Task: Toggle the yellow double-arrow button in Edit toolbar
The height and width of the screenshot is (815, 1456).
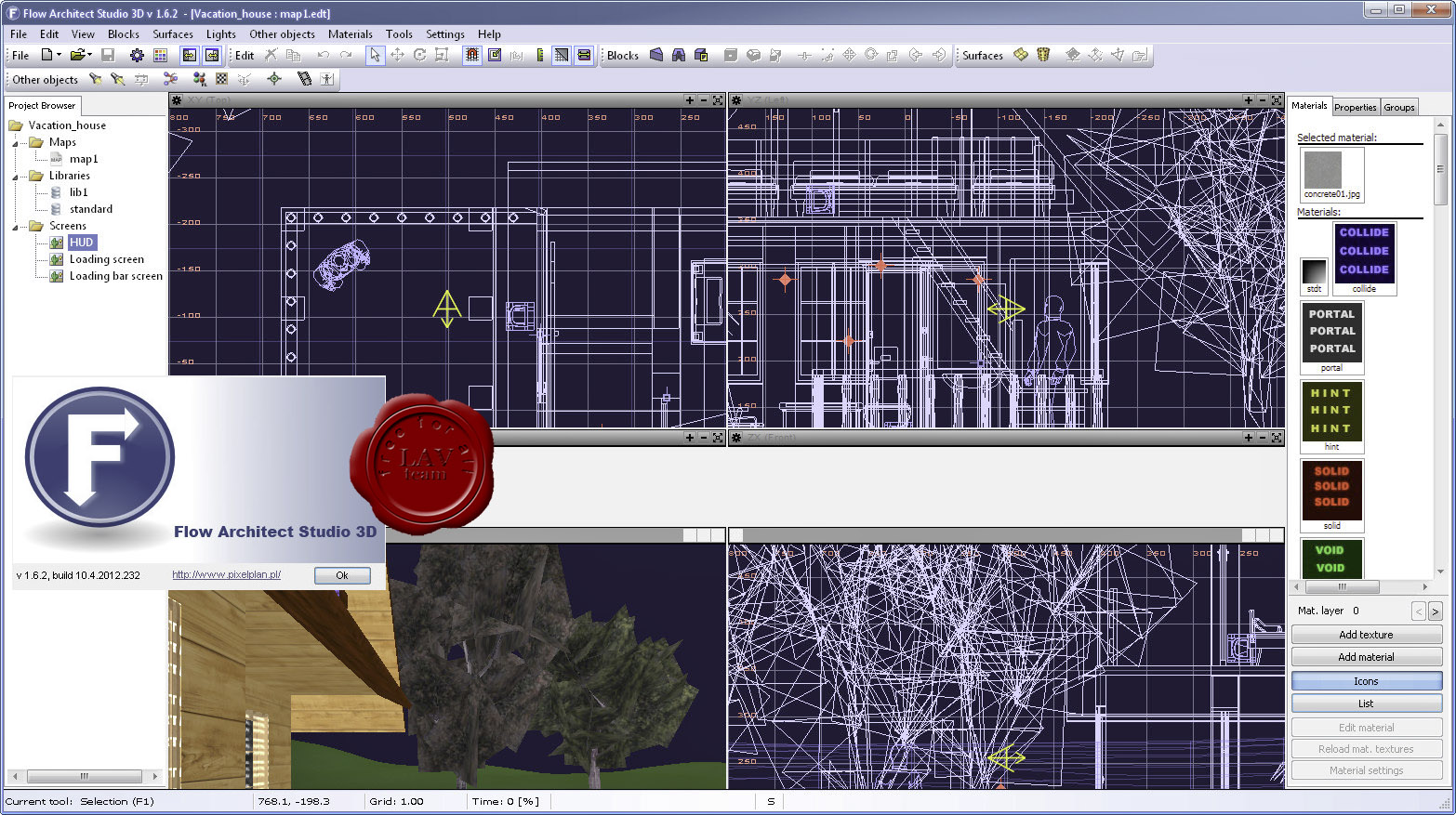Action: pyautogui.click(x=584, y=55)
